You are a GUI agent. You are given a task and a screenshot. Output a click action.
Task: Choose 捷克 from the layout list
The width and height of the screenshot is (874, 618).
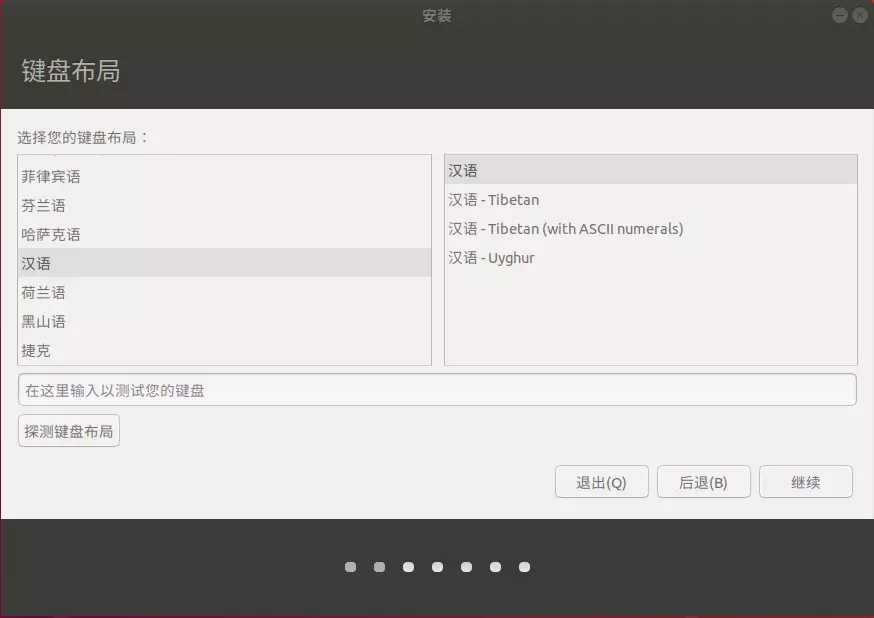pos(36,350)
